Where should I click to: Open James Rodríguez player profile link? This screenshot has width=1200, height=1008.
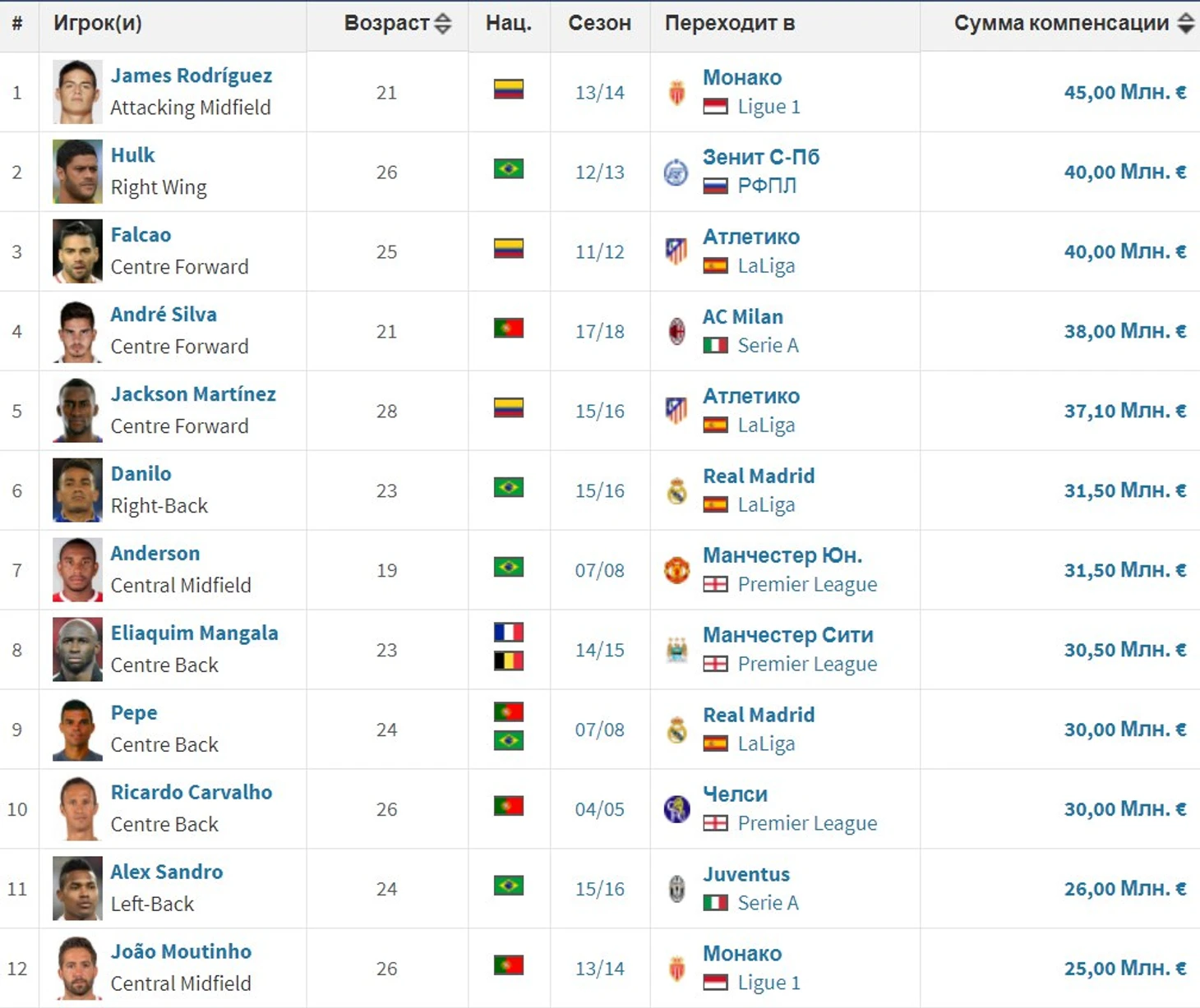point(192,76)
